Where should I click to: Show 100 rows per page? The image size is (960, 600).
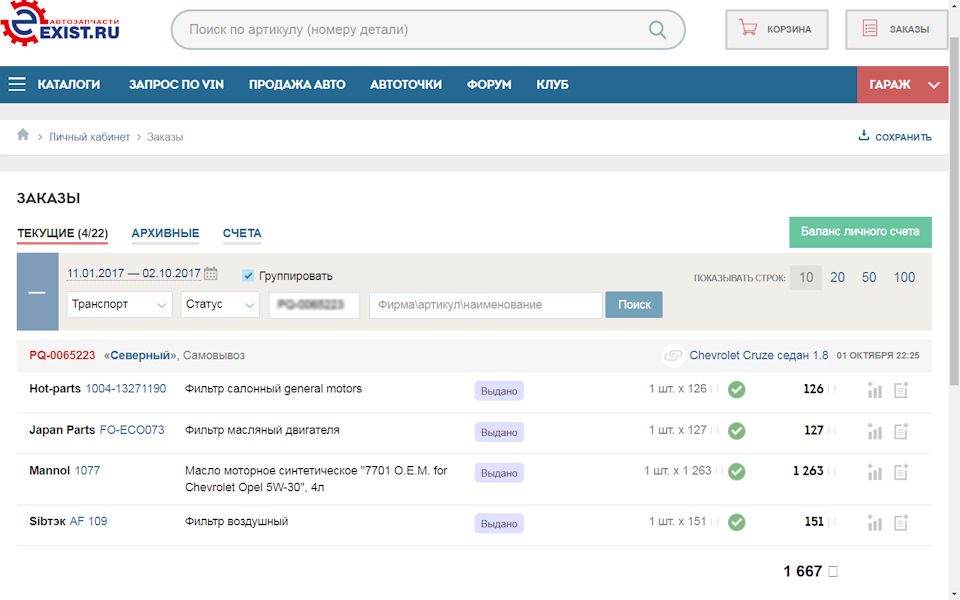point(904,277)
